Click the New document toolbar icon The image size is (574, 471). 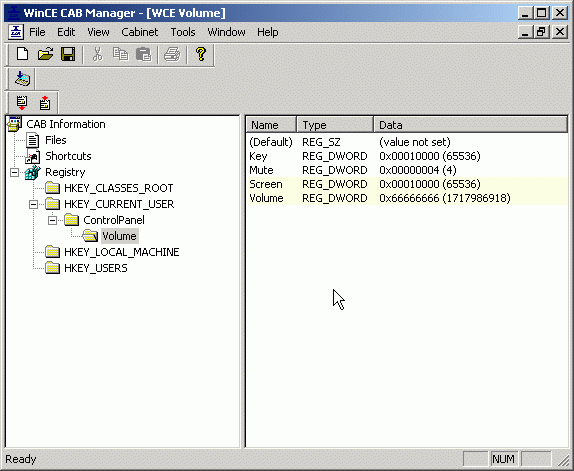point(22,54)
